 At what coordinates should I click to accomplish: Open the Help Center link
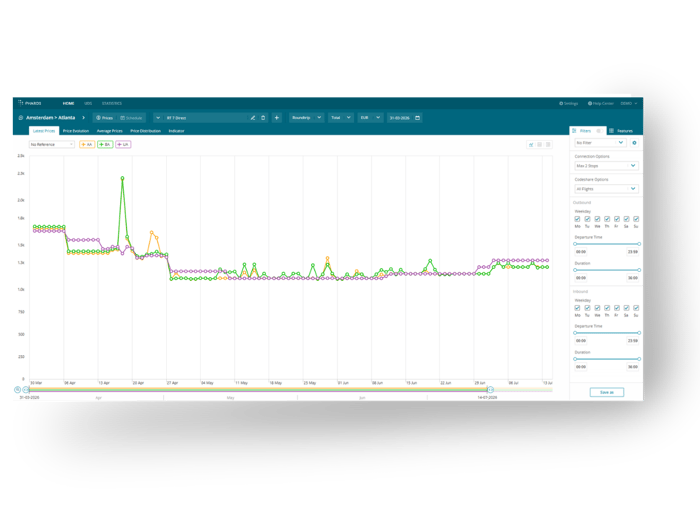(x=601, y=104)
